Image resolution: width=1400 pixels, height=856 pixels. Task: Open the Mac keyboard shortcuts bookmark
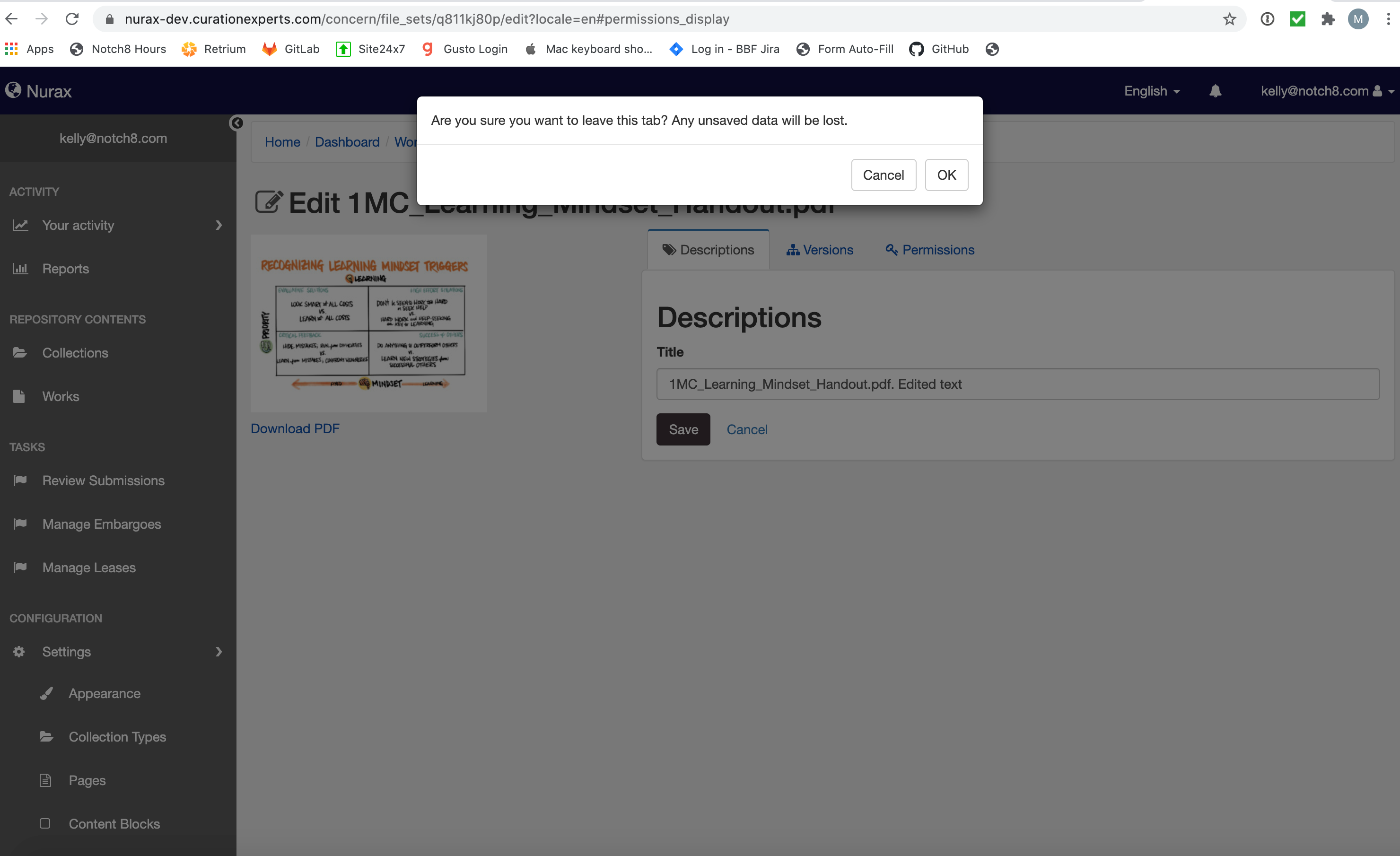tap(588, 49)
